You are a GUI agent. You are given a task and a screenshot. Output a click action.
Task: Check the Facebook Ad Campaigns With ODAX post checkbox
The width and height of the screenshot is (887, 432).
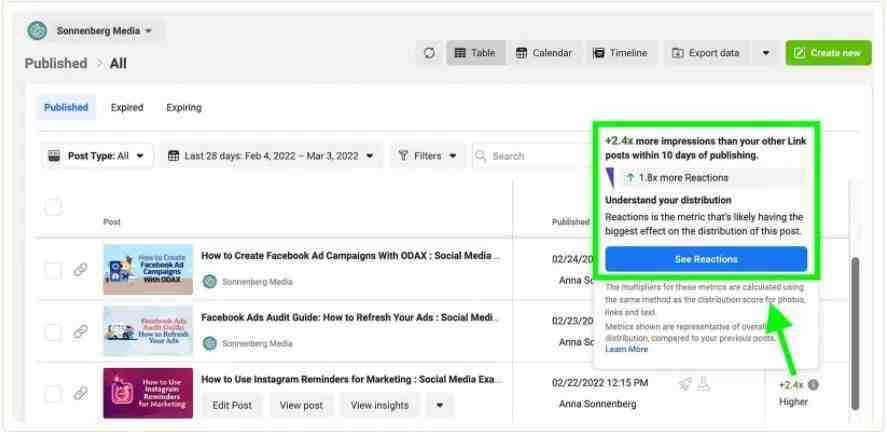coord(53,270)
